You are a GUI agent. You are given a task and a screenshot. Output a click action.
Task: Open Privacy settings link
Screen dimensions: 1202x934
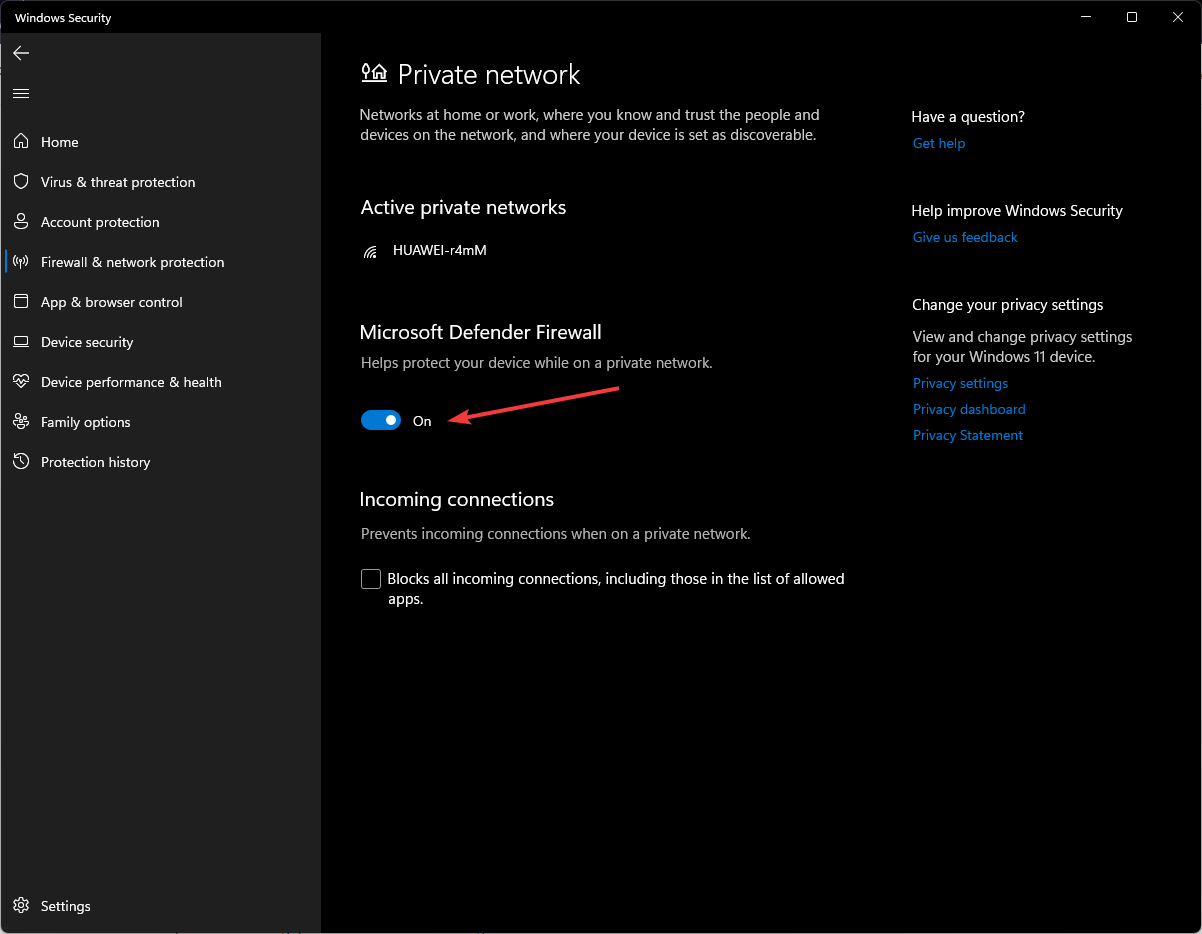click(960, 383)
